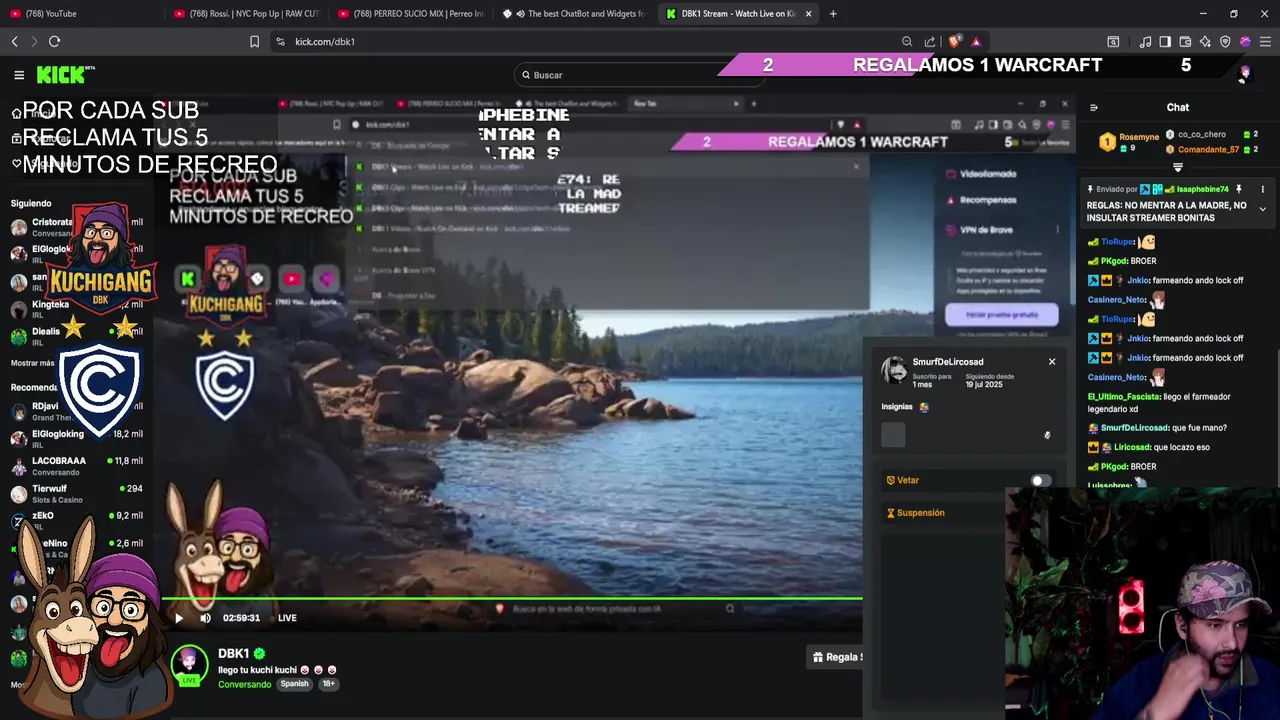Open the media control music note icon
The width and height of the screenshot is (1280, 720).
(1145, 41)
